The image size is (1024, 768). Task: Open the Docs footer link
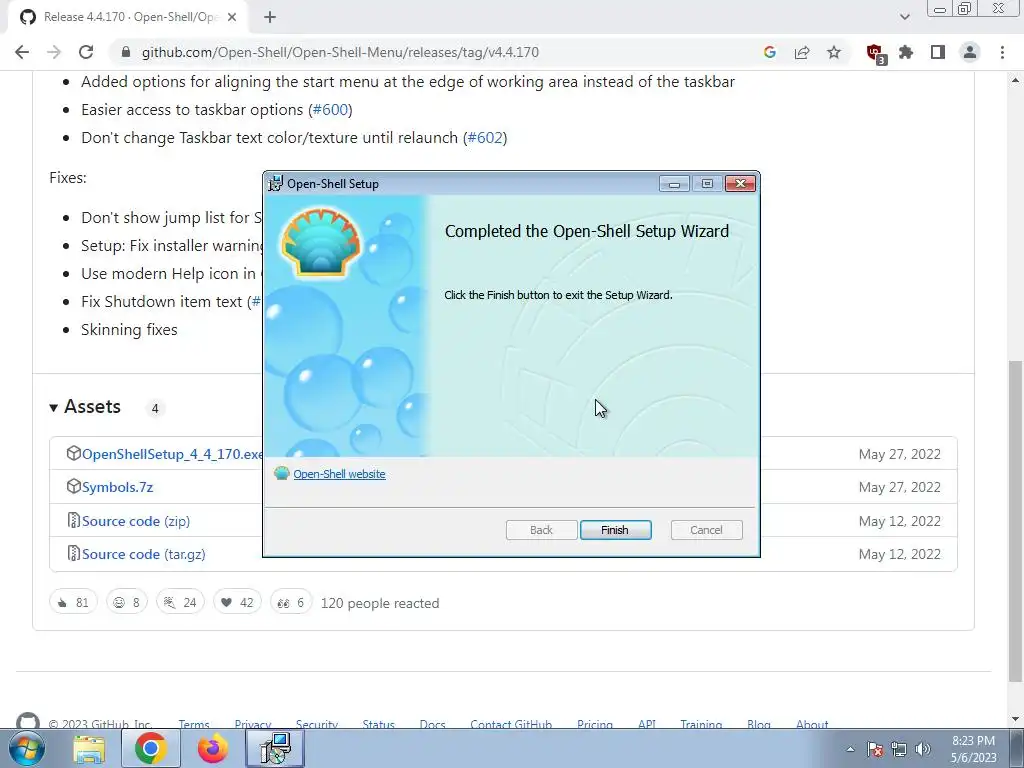pos(432,724)
